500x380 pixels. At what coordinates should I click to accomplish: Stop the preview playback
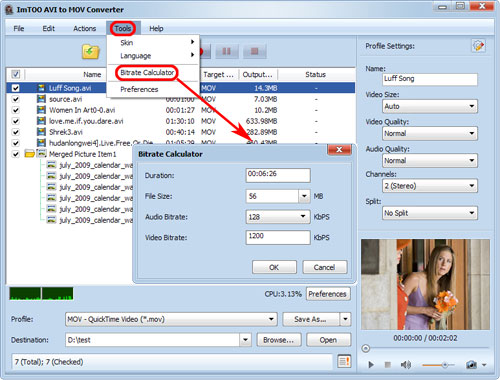click(387, 365)
